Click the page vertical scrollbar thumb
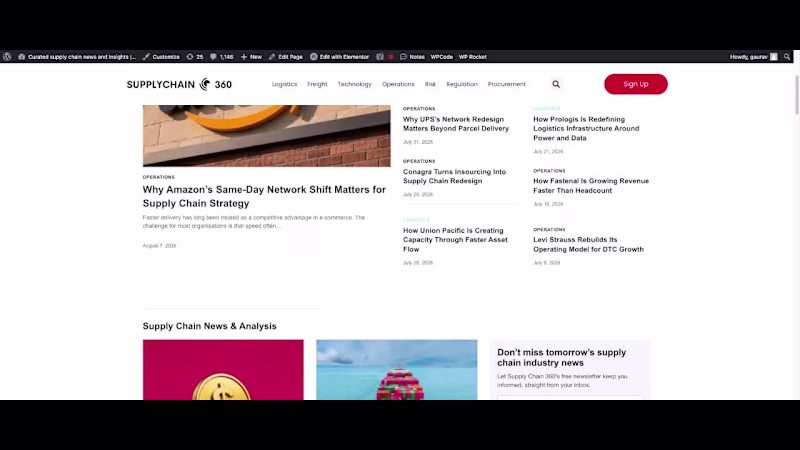The image size is (800, 450). click(797, 95)
